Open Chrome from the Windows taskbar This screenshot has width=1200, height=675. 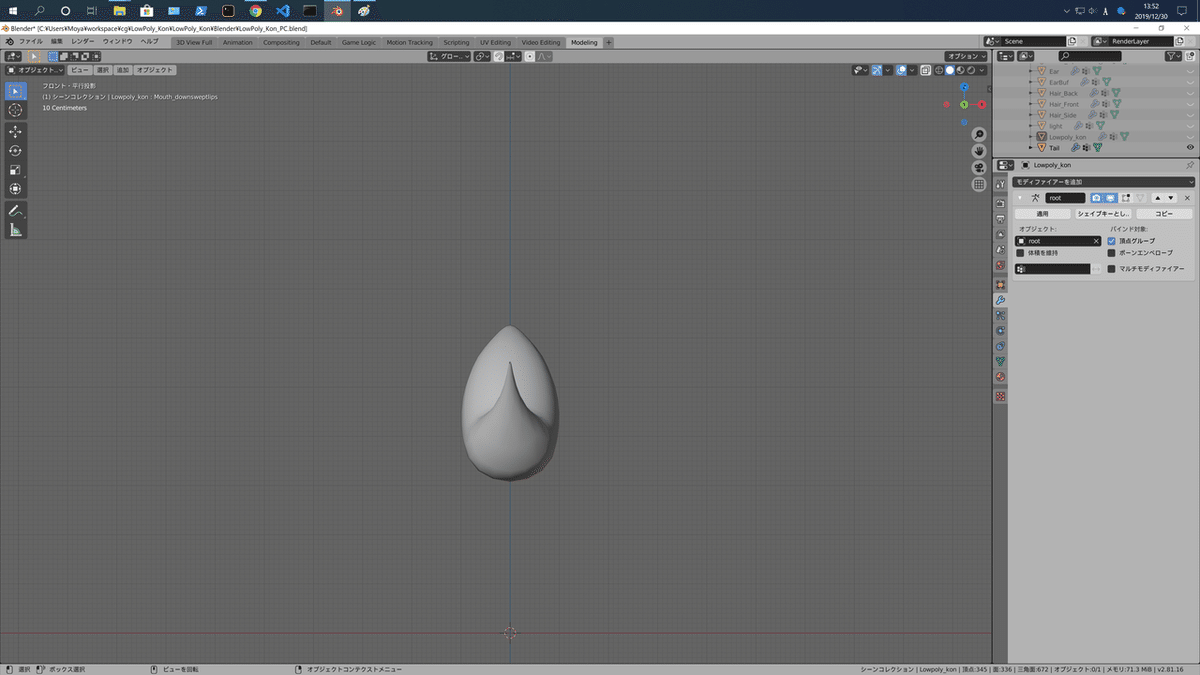point(255,11)
